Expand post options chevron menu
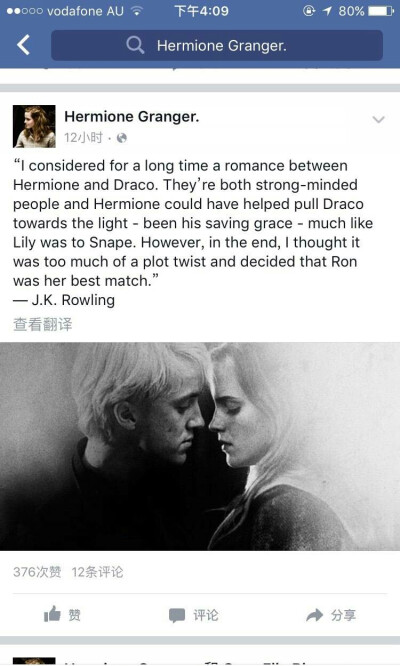Image resolution: width=400 pixels, height=666 pixels. (378, 119)
